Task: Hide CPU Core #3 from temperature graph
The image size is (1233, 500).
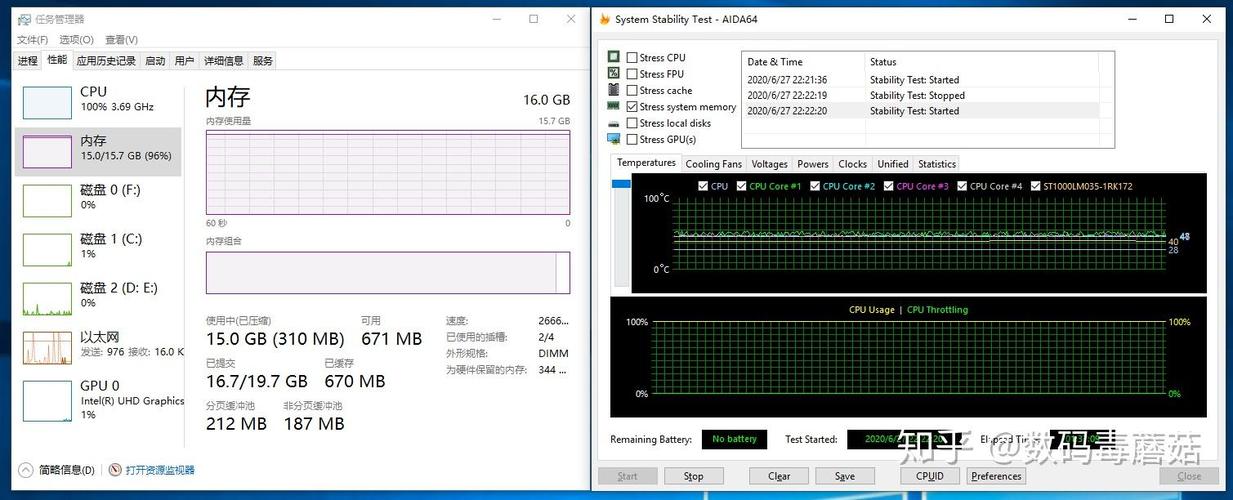Action: pyautogui.click(x=889, y=186)
